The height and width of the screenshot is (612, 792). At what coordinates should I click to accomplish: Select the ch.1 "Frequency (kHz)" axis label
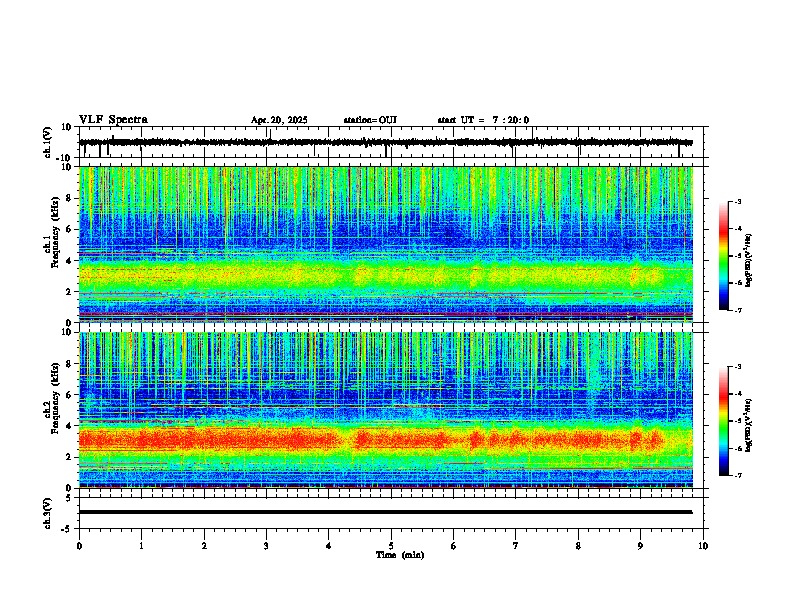[x=55, y=232]
